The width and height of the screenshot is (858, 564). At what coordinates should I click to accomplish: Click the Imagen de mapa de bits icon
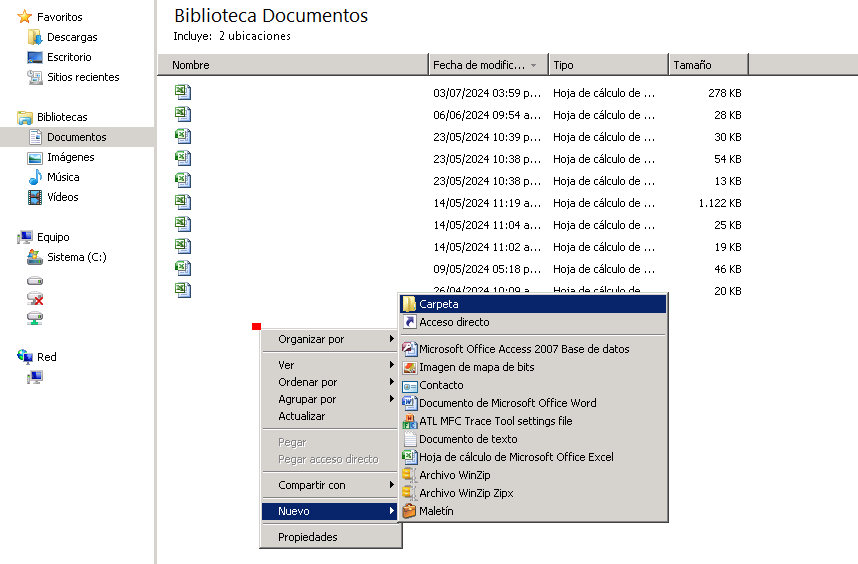[x=409, y=367]
